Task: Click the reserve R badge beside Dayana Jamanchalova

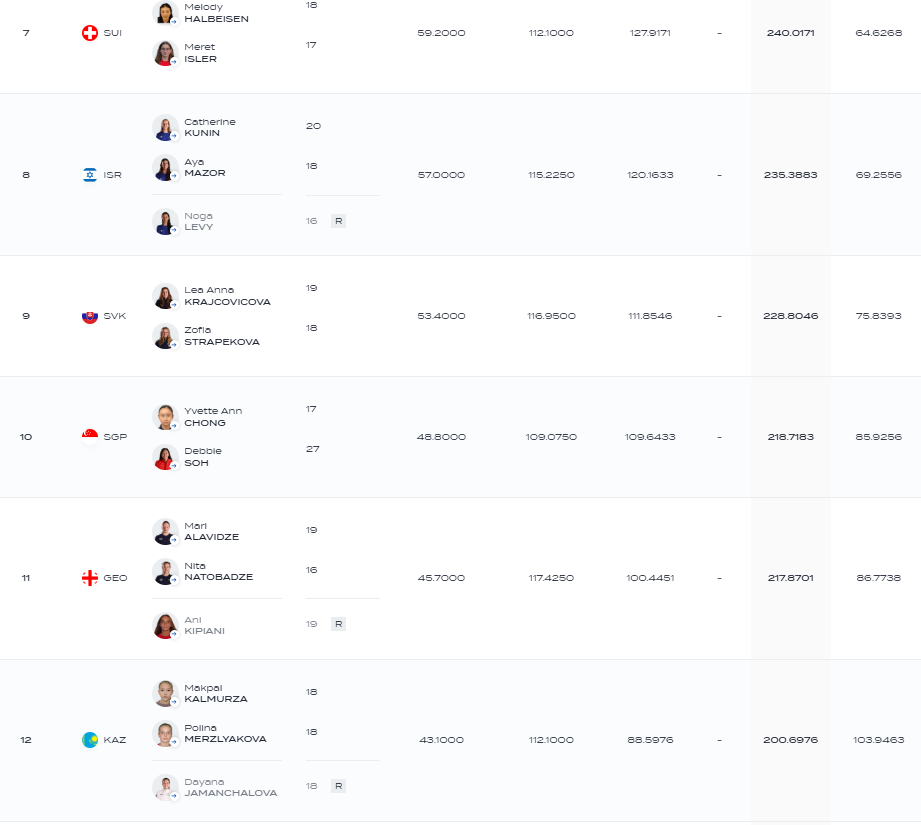Action: (x=338, y=786)
